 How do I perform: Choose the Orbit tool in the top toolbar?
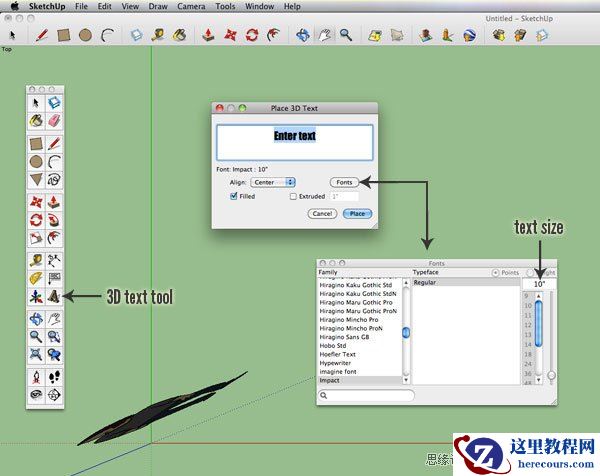pos(303,35)
